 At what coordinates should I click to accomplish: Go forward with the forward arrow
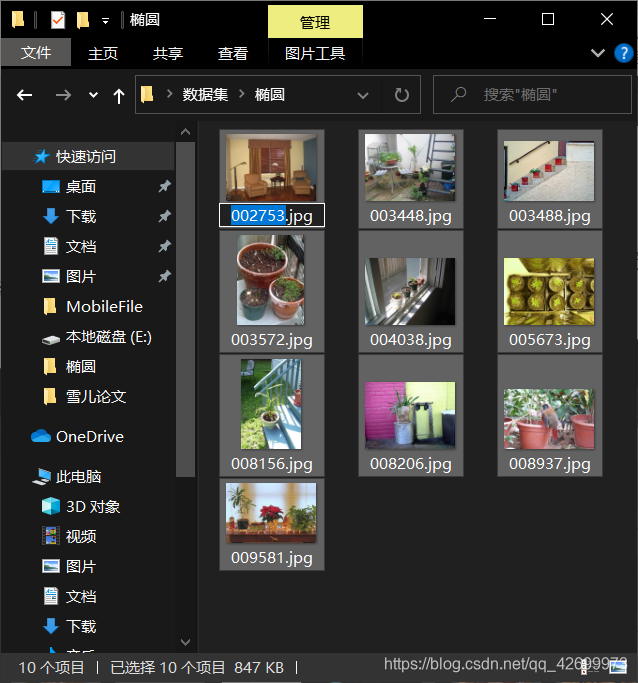(64, 95)
